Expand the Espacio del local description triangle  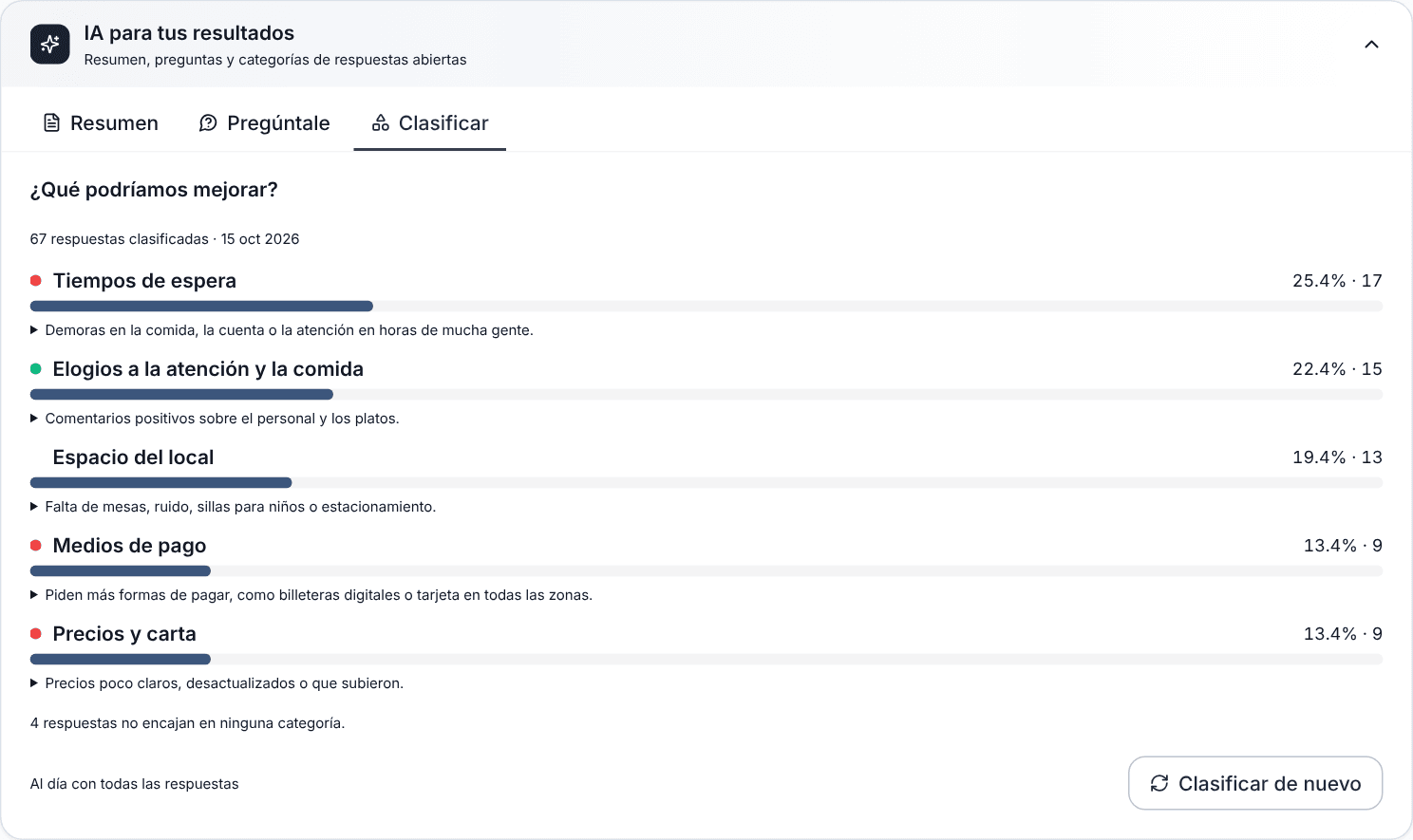34,507
